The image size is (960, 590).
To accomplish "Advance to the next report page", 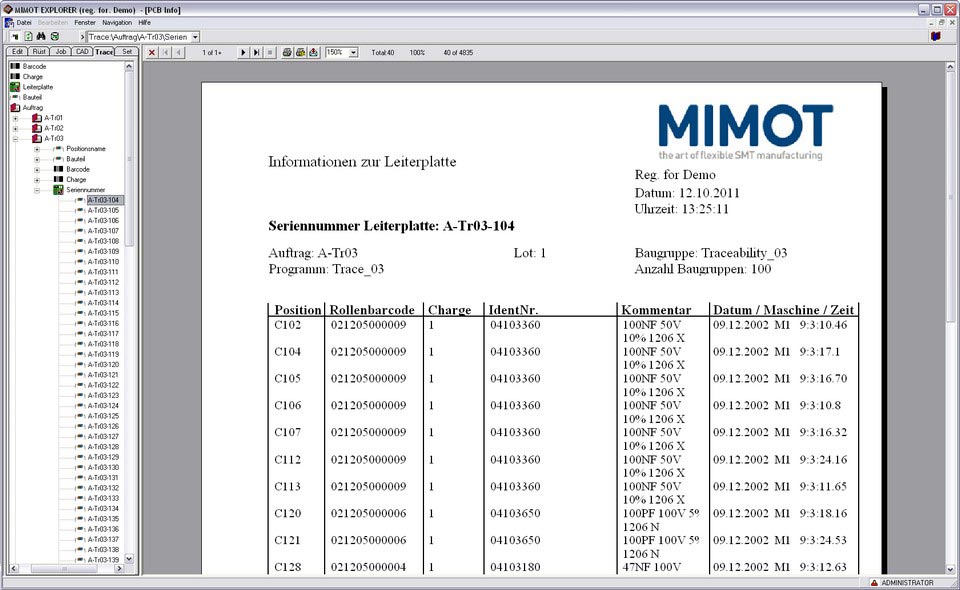I will pos(243,53).
